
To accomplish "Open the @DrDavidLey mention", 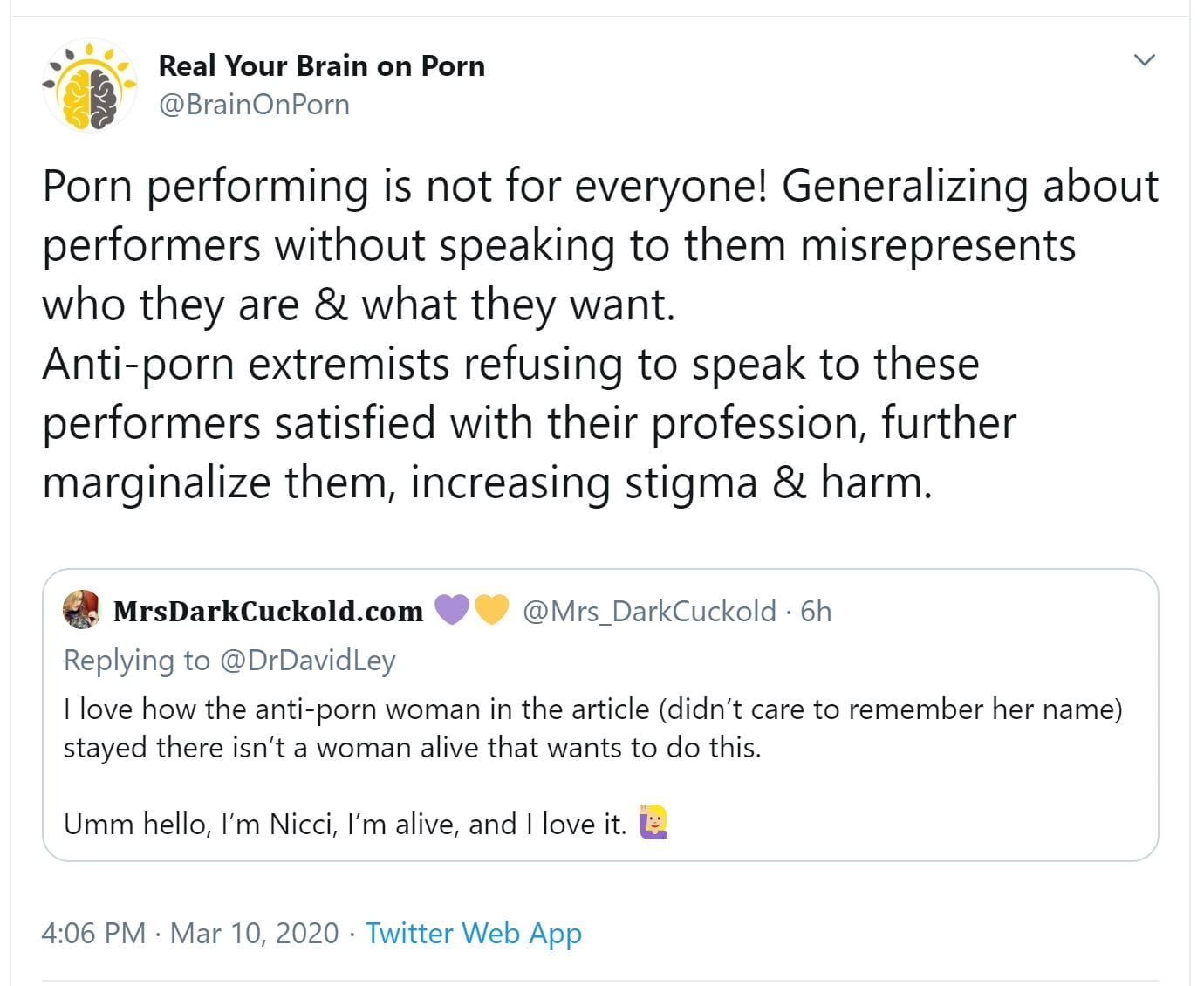I will [307, 660].
